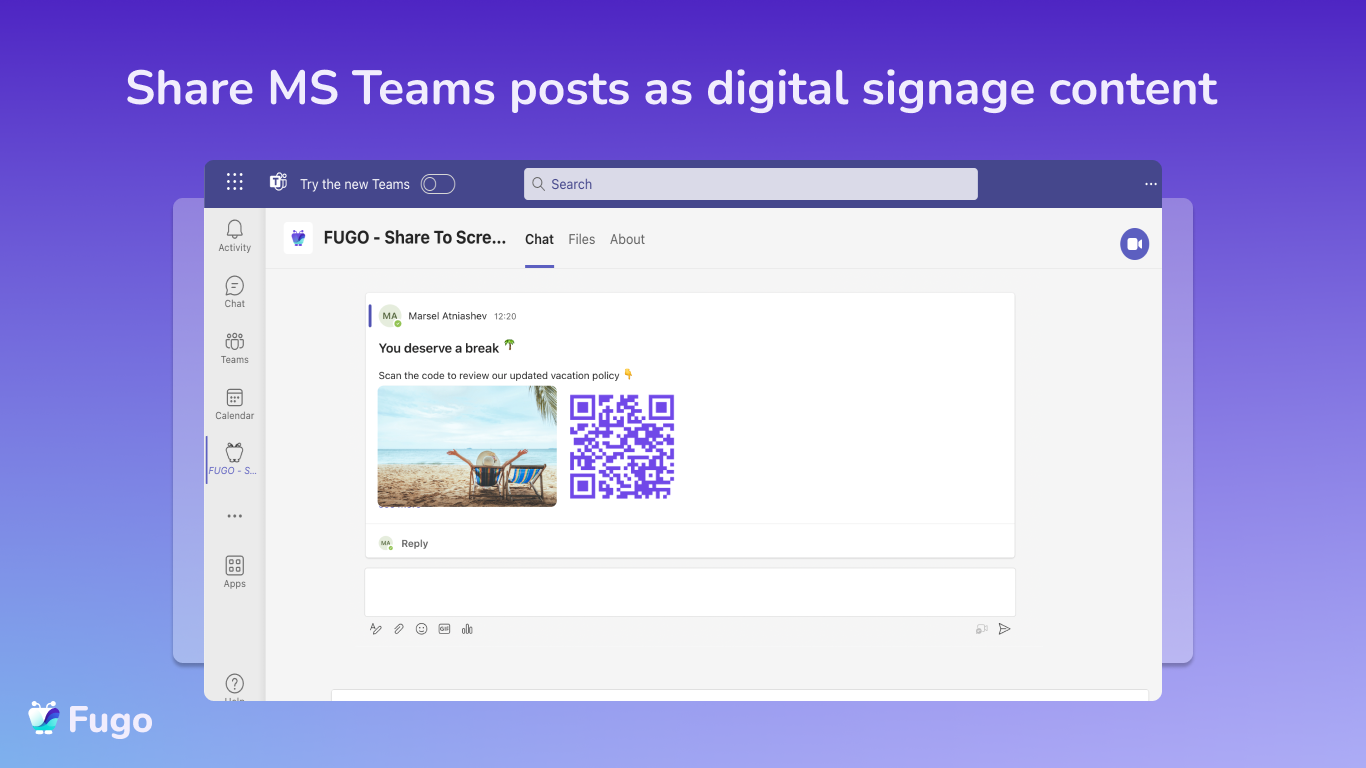This screenshot has width=1366, height=768.
Task: Toggle the Try the new Teams switch
Action: tap(438, 184)
